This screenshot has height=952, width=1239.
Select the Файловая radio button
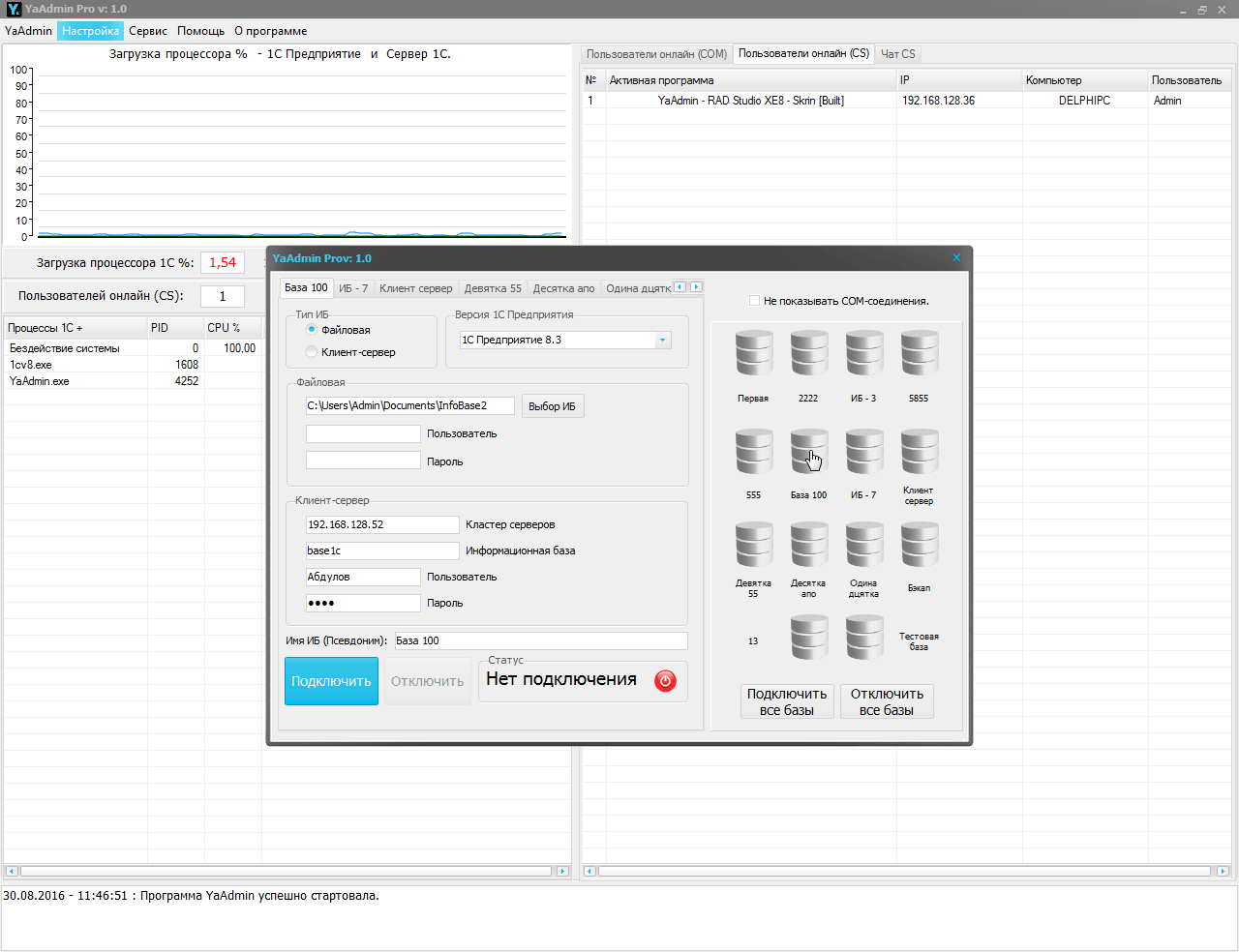312,329
